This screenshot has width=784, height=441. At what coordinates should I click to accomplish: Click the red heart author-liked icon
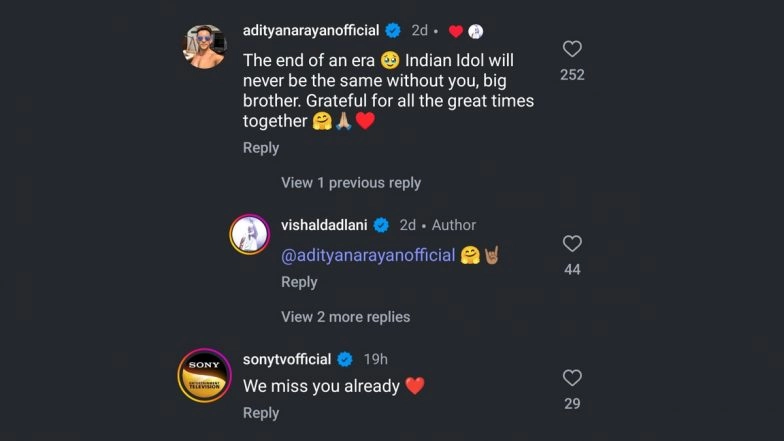click(456, 31)
